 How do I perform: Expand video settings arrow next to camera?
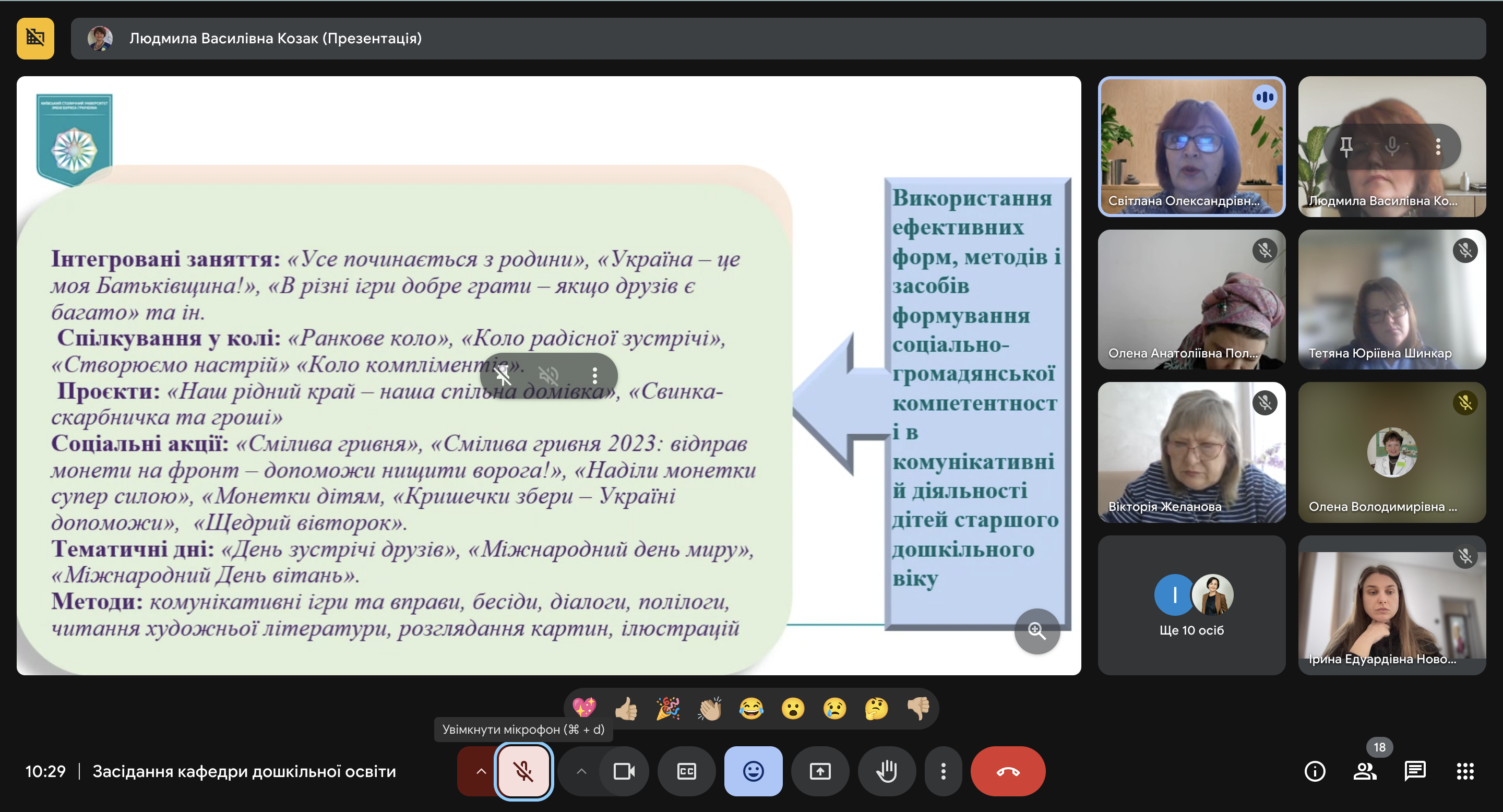point(581,771)
